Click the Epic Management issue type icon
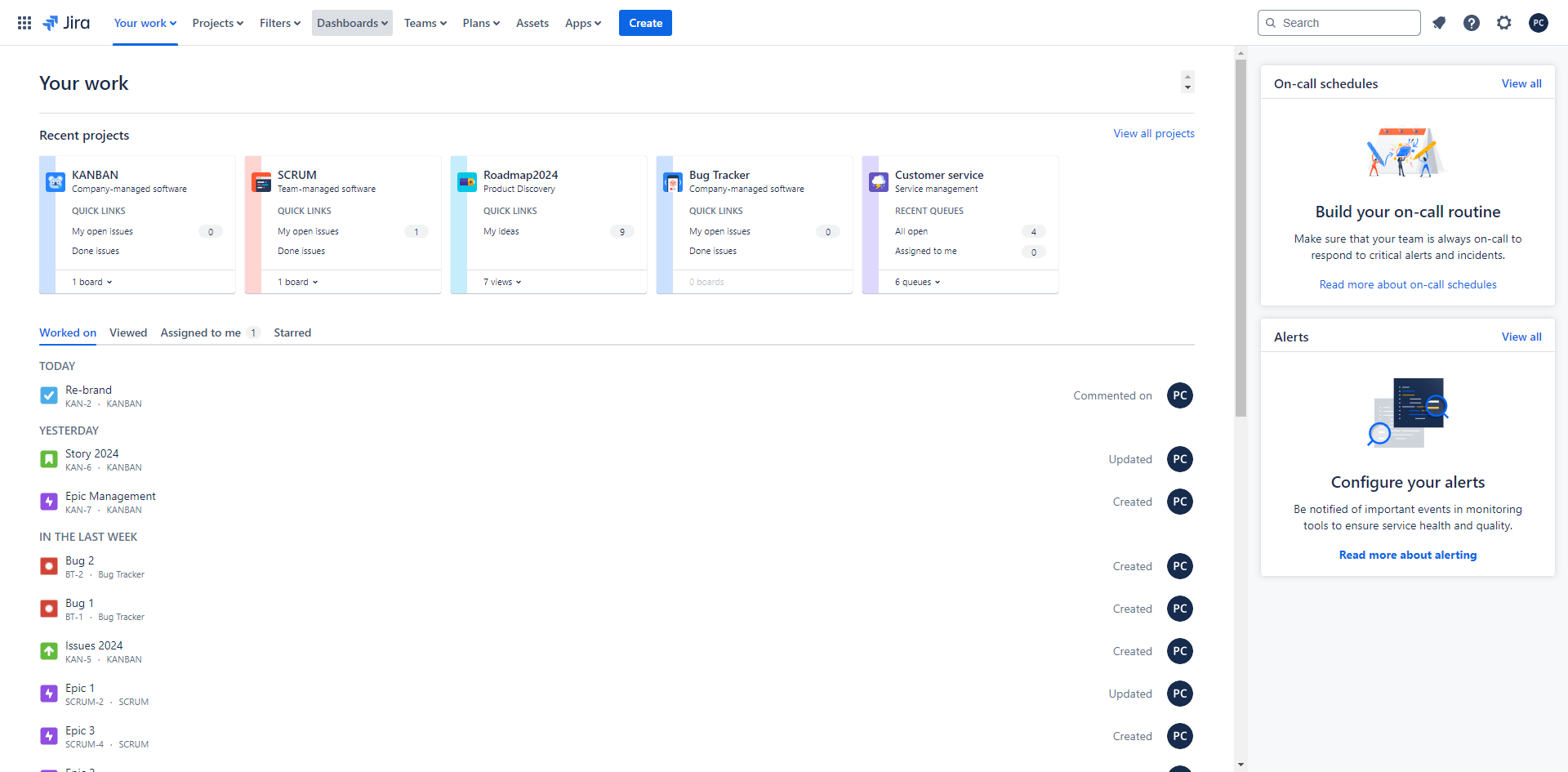Image resolution: width=1568 pixels, height=772 pixels. click(49, 502)
